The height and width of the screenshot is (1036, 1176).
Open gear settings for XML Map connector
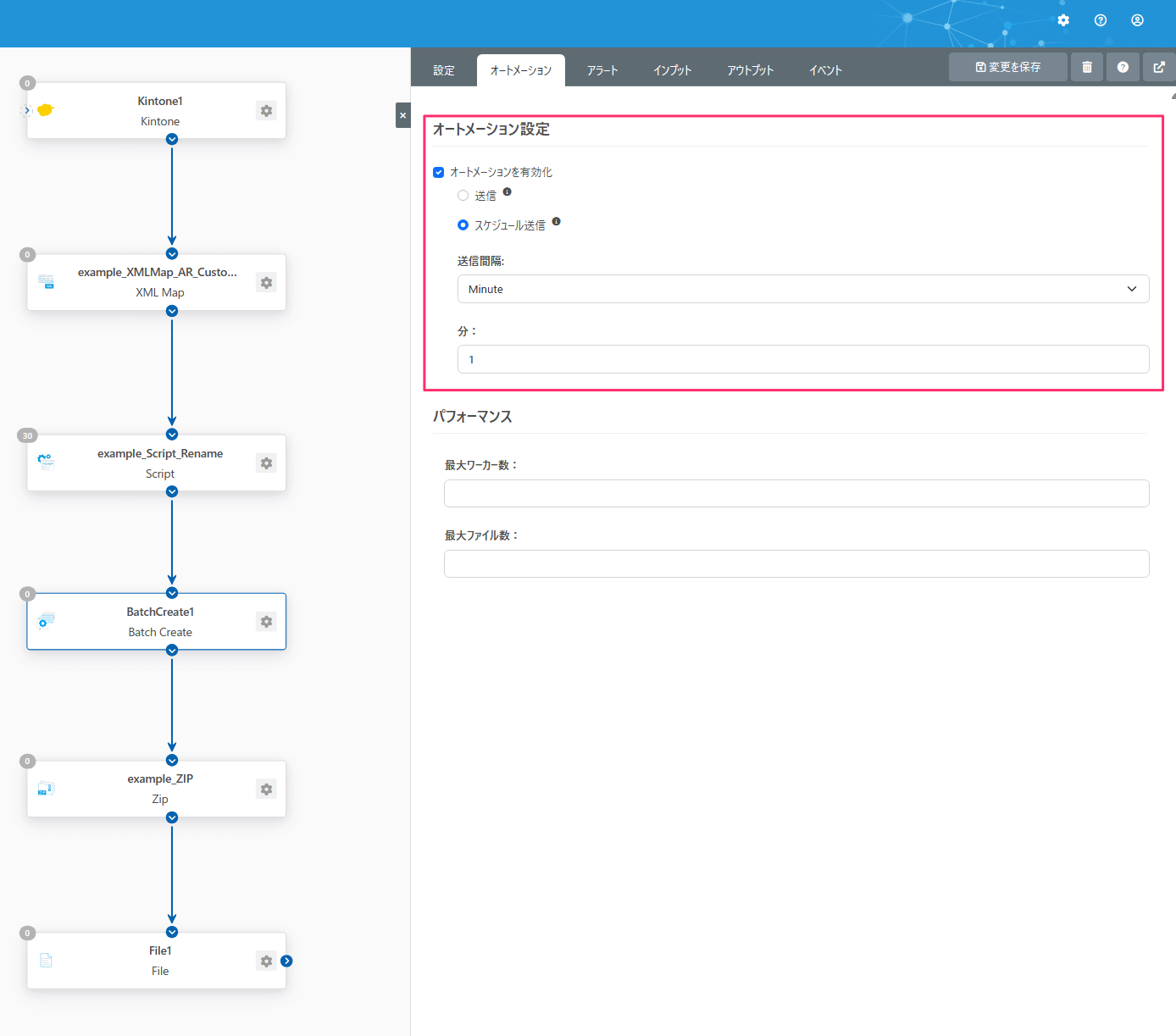click(267, 283)
